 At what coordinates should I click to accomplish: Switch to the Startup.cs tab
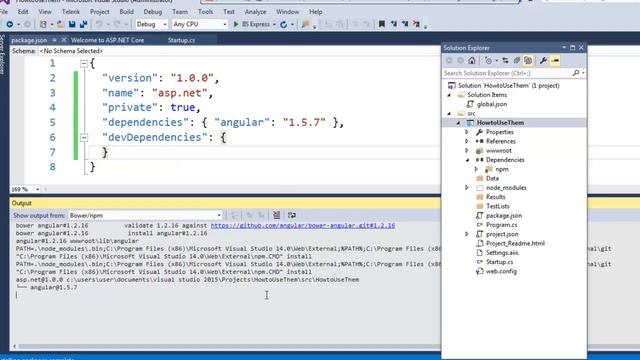(182, 40)
